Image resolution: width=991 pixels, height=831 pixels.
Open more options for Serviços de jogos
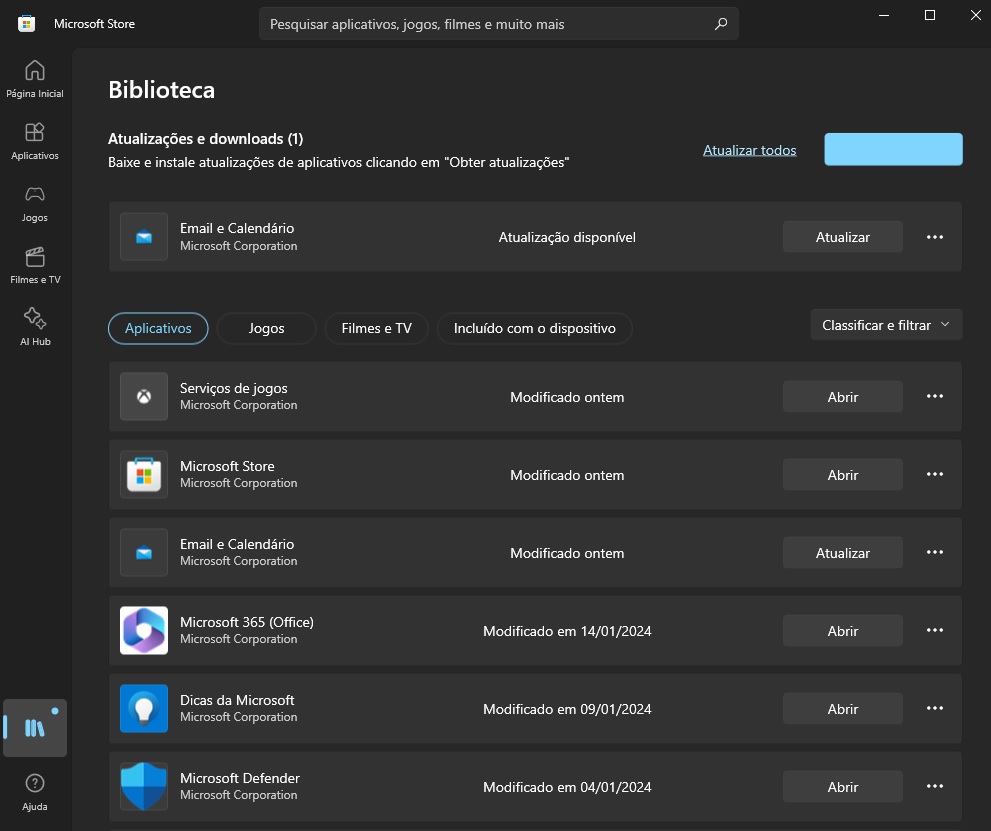(x=935, y=396)
